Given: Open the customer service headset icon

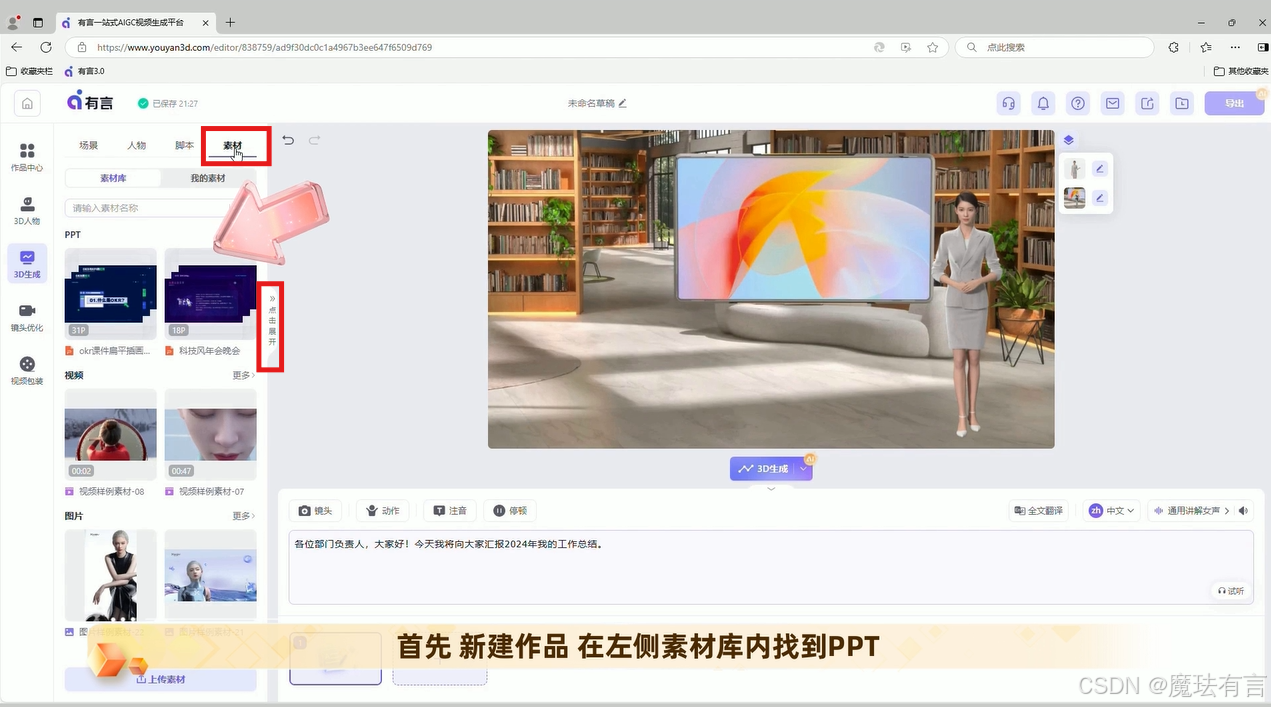Looking at the screenshot, I should 1009,103.
